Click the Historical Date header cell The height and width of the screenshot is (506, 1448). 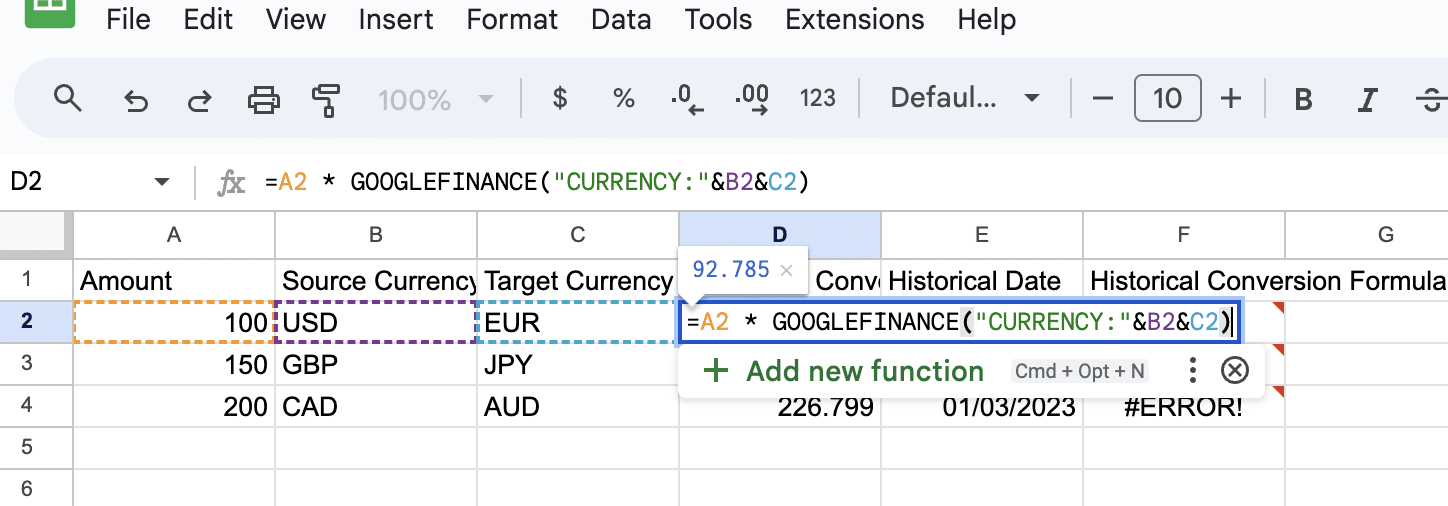tap(982, 281)
